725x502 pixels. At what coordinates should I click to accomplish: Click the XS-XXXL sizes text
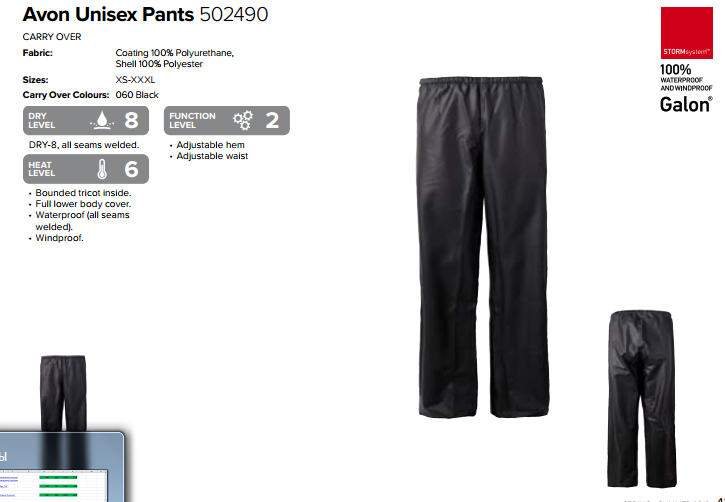(x=135, y=80)
